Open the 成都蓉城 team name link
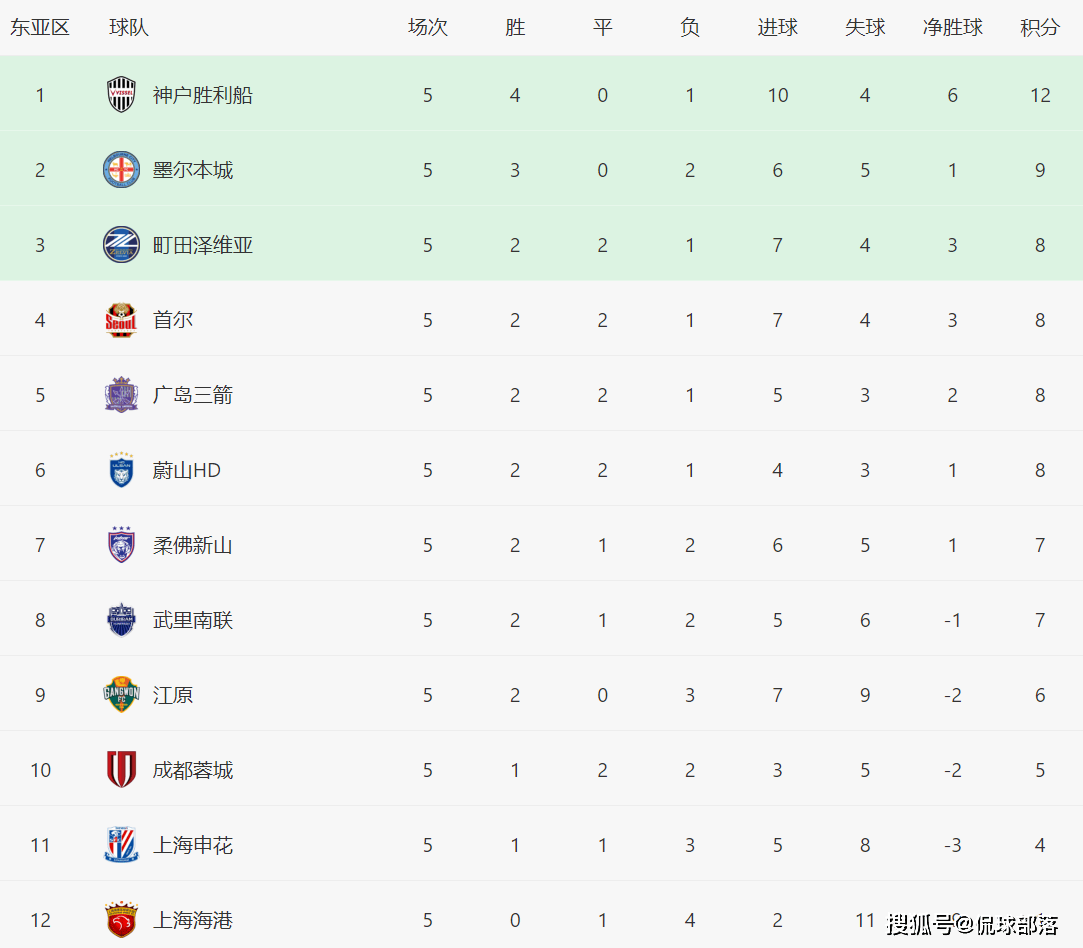Image resolution: width=1083 pixels, height=948 pixels. 192,770
